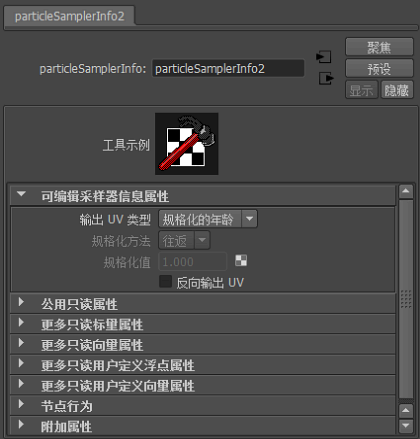Click the 隐藏 button
Viewport: 420px width, 439px height.
point(397,90)
